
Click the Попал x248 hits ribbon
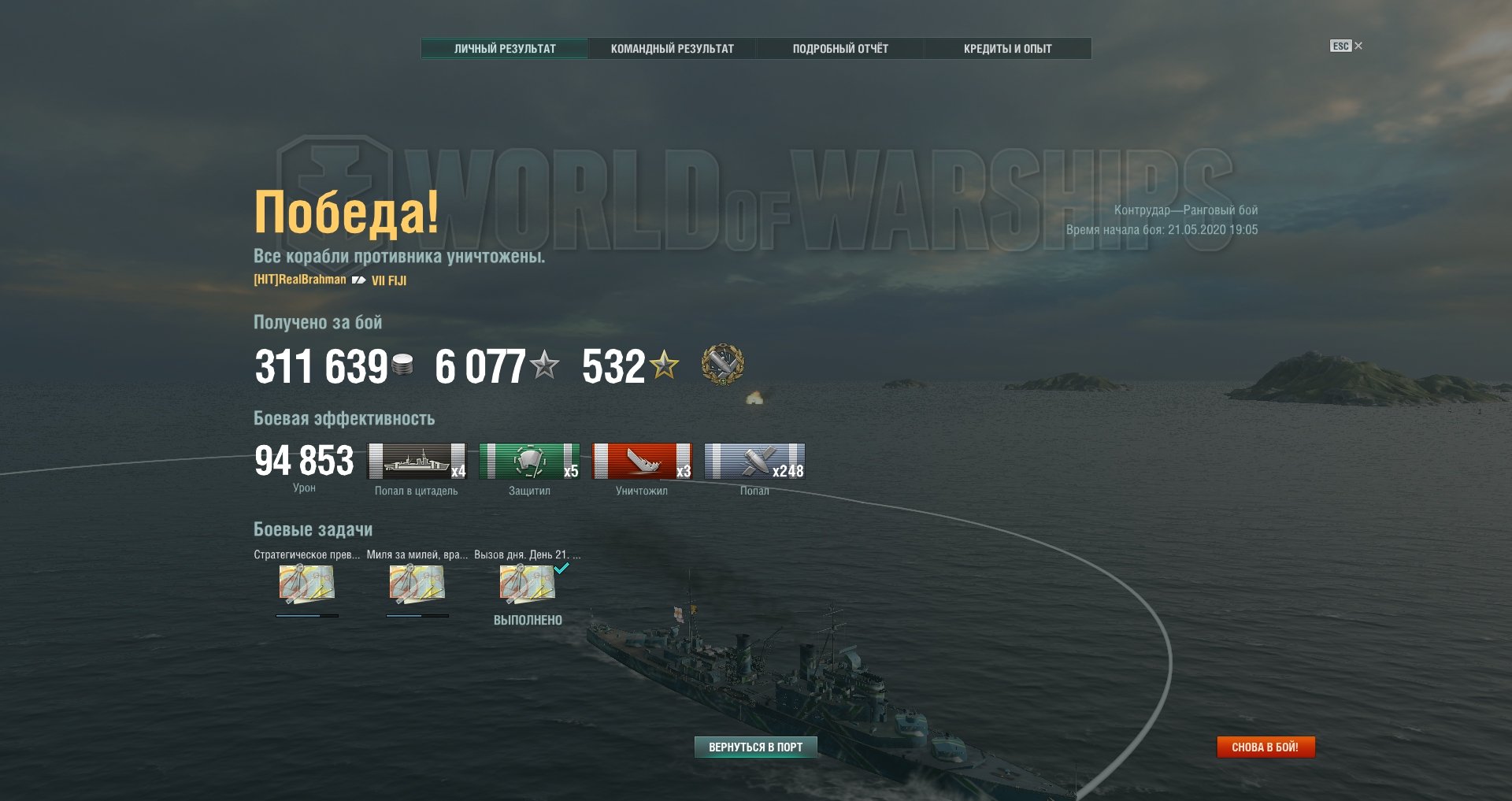point(754,461)
